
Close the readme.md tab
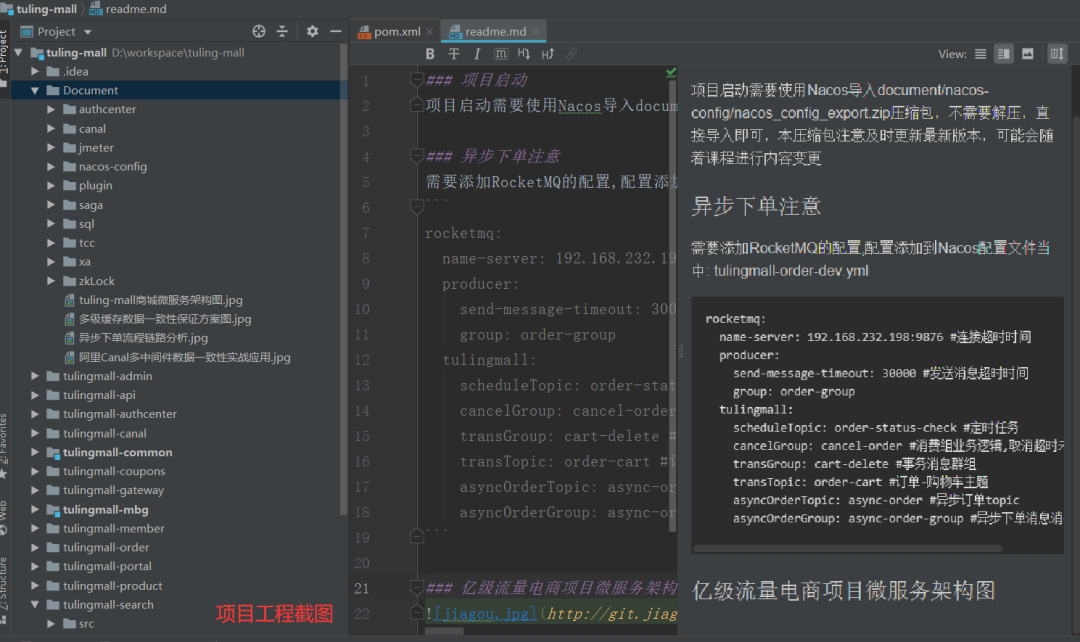point(535,32)
